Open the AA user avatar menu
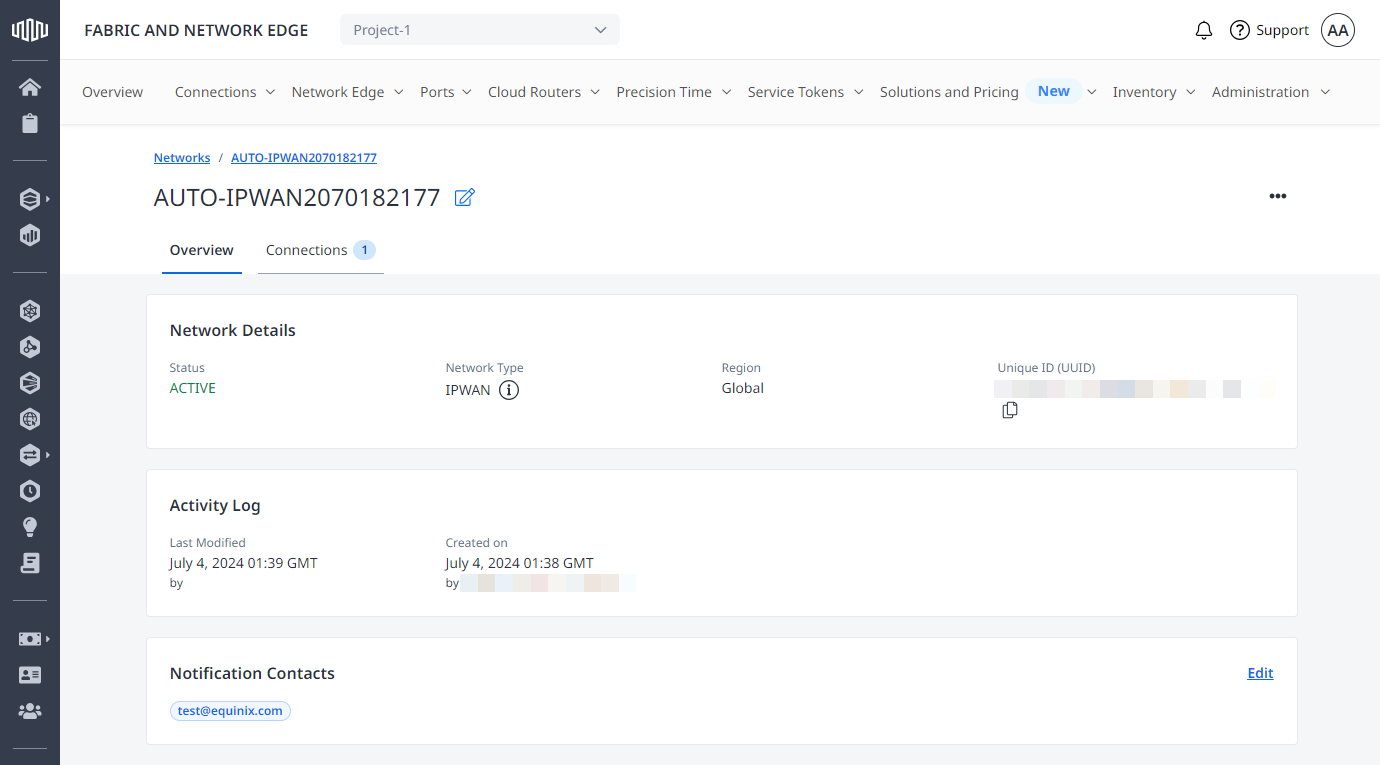This screenshot has height=765, width=1380. click(1338, 30)
